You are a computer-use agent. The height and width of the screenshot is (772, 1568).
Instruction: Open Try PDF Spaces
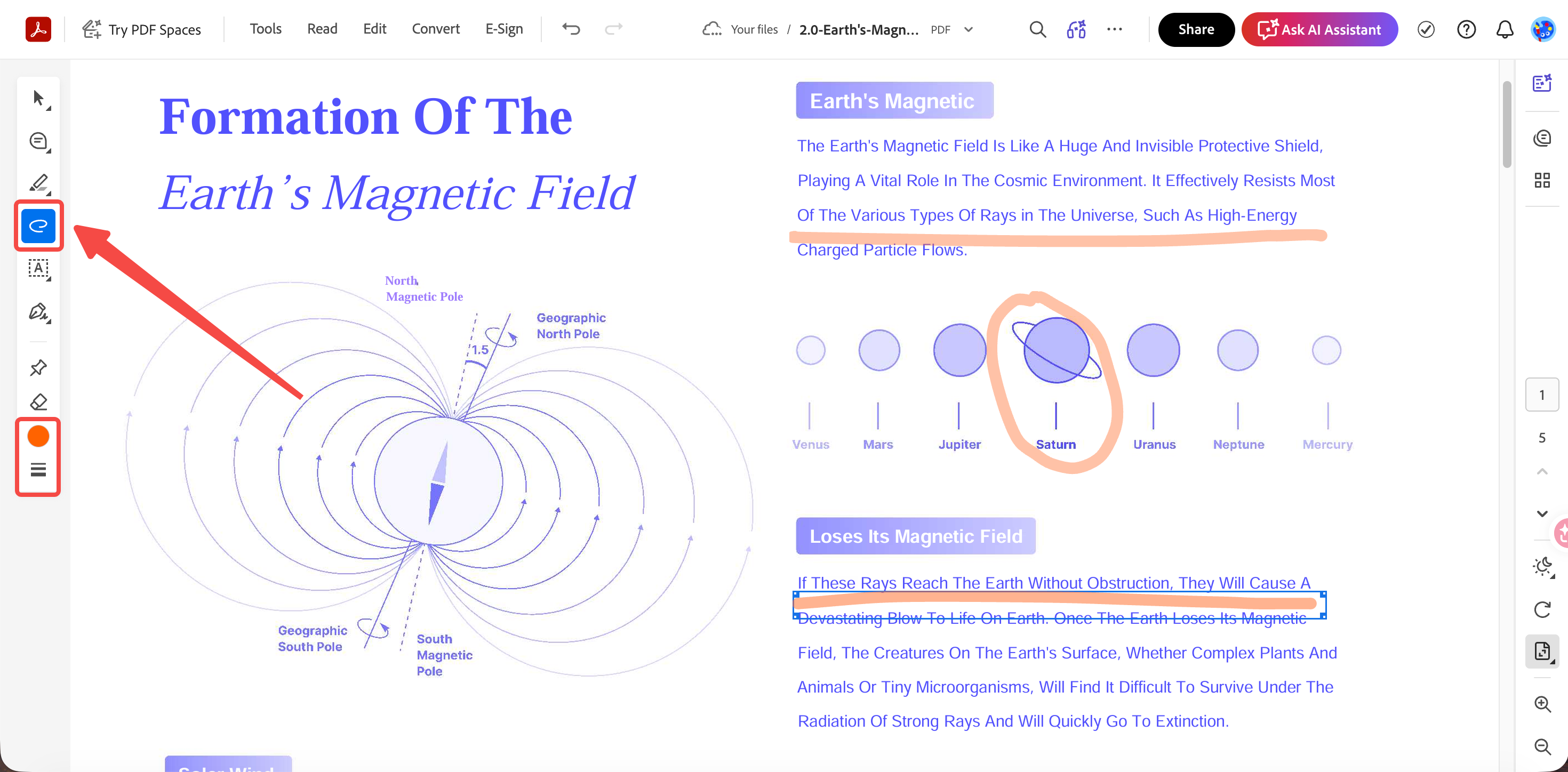(141, 29)
